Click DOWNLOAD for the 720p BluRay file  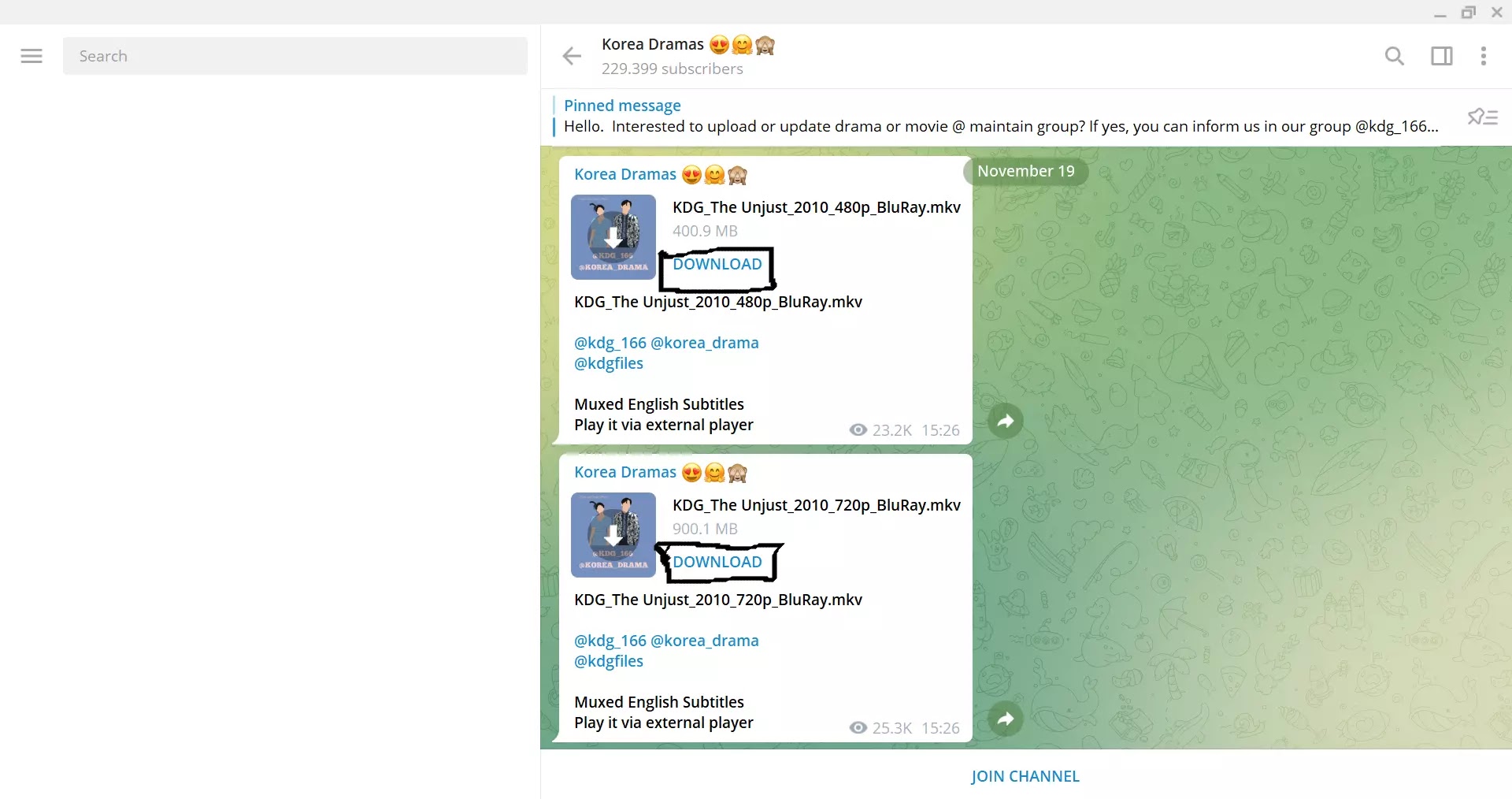(x=717, y=562)
